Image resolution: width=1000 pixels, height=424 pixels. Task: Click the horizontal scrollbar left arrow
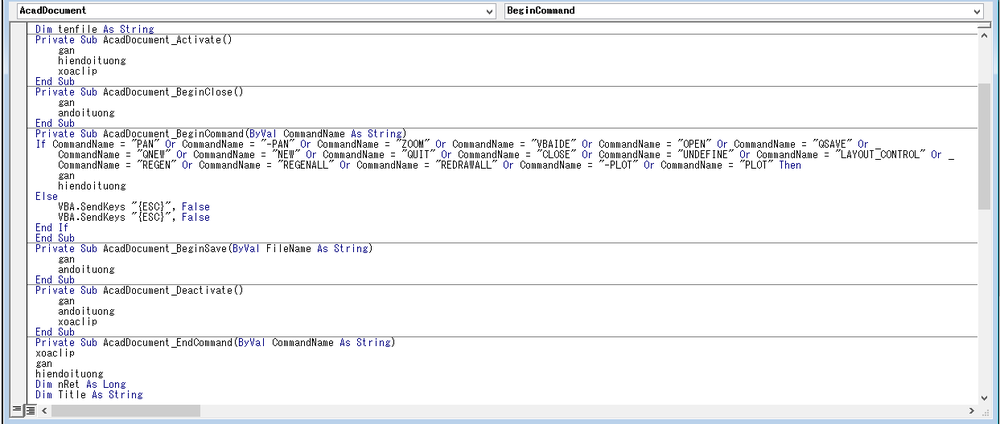coord(44,411)
